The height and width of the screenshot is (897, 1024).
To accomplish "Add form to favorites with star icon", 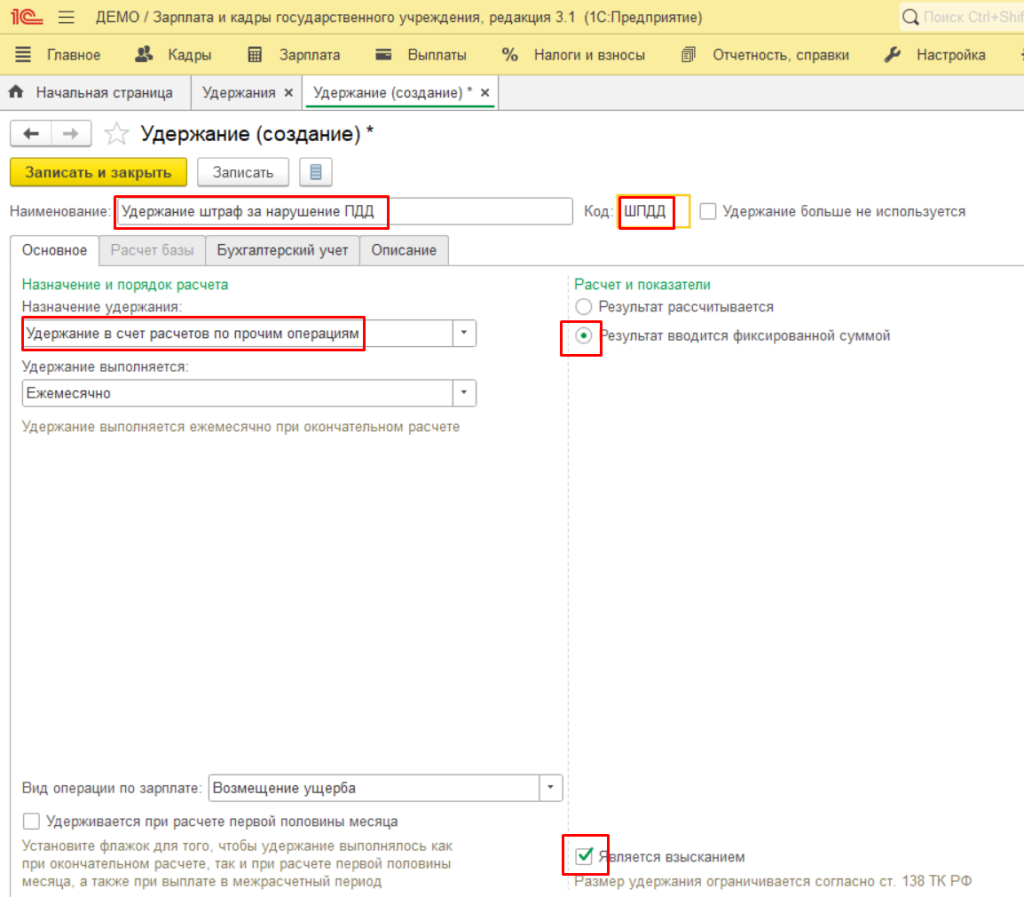I will coord(117,134).
